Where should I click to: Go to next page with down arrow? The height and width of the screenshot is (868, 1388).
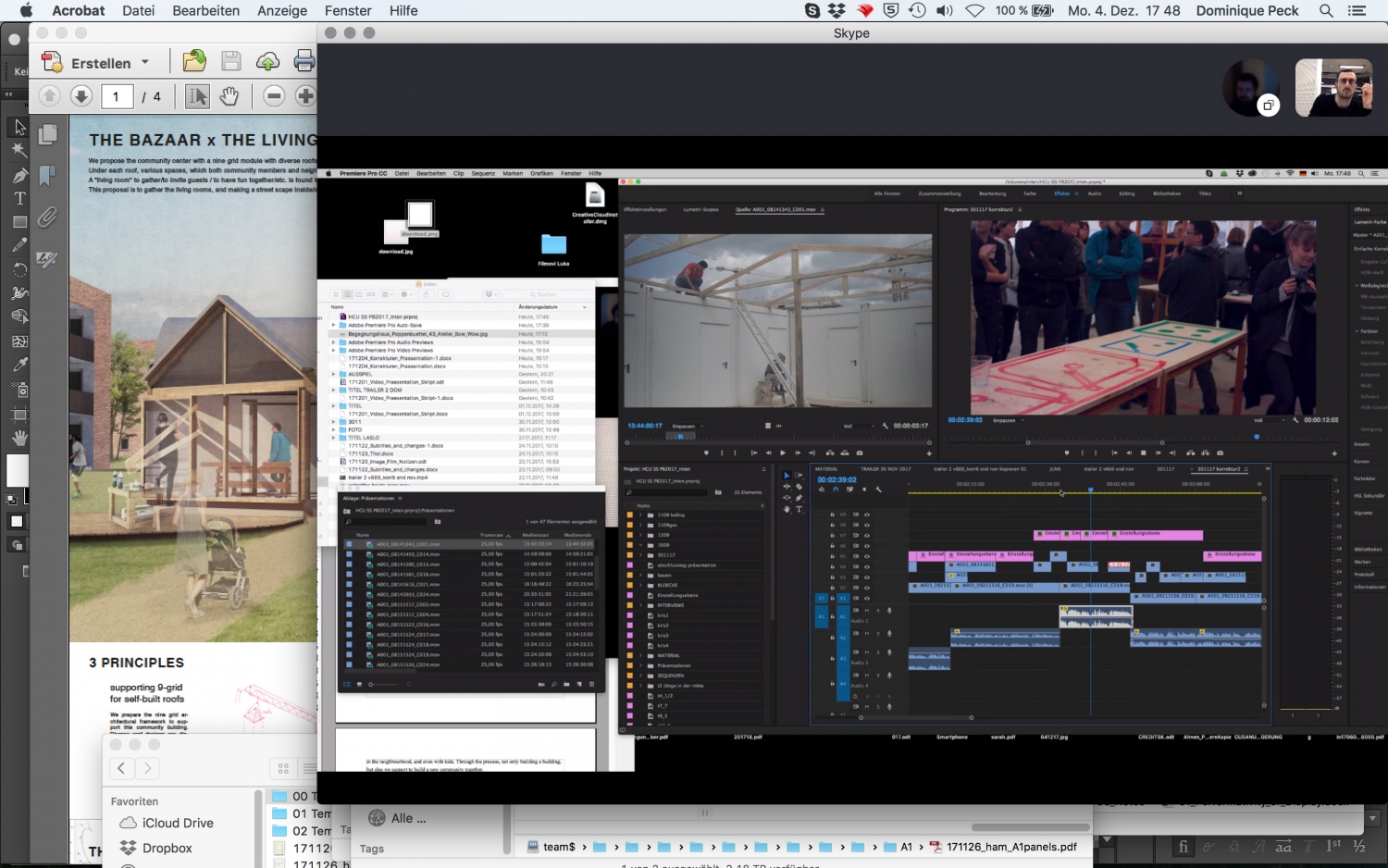pos(81,96)
